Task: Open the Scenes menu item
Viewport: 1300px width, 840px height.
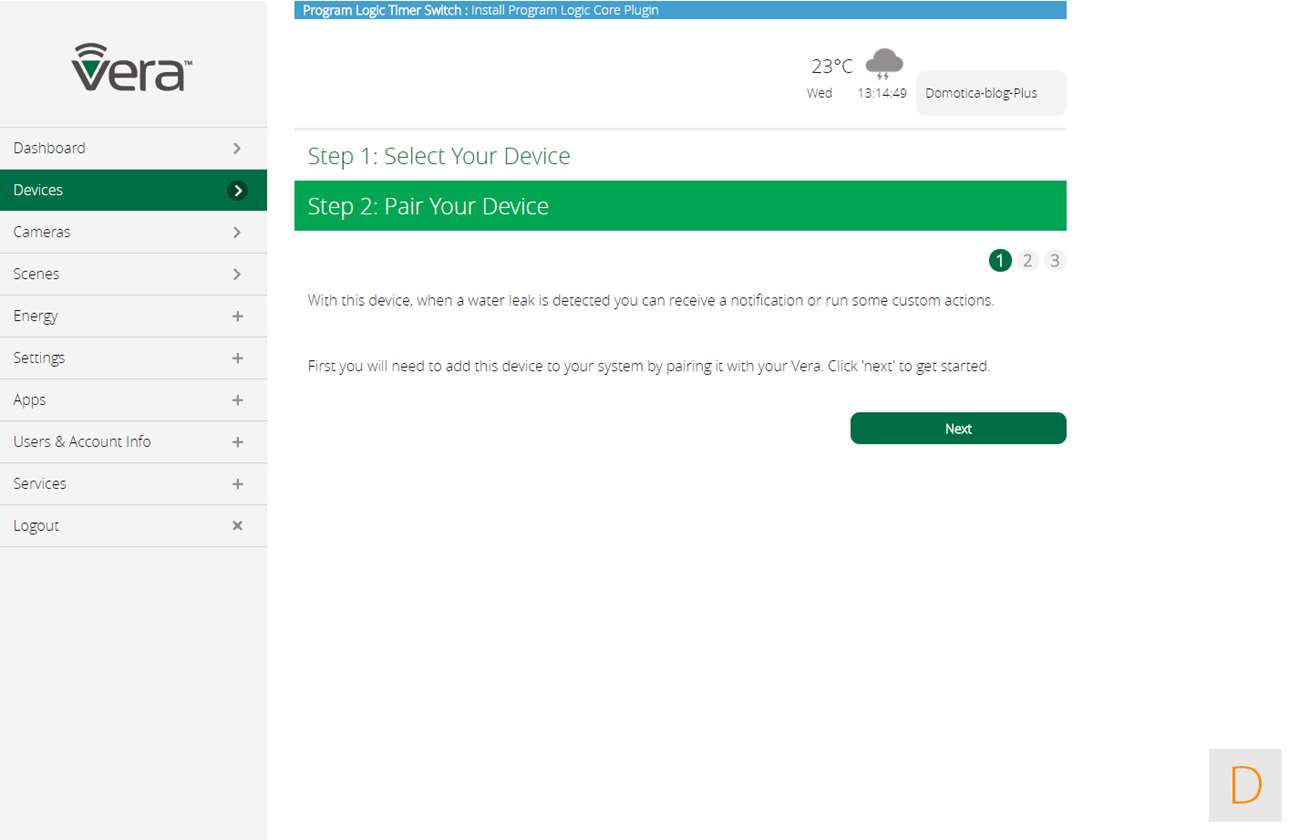Action: 36,274
